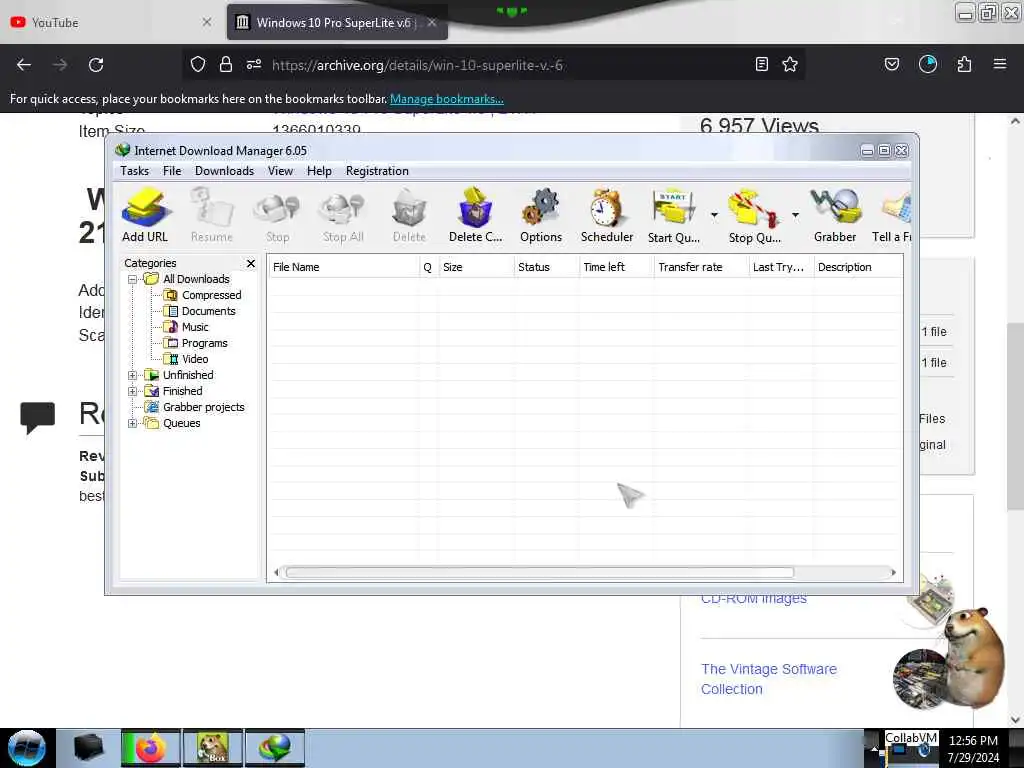Click the Tell a Friend icon
The image size is (1024, 768).
tap(892, 214)
